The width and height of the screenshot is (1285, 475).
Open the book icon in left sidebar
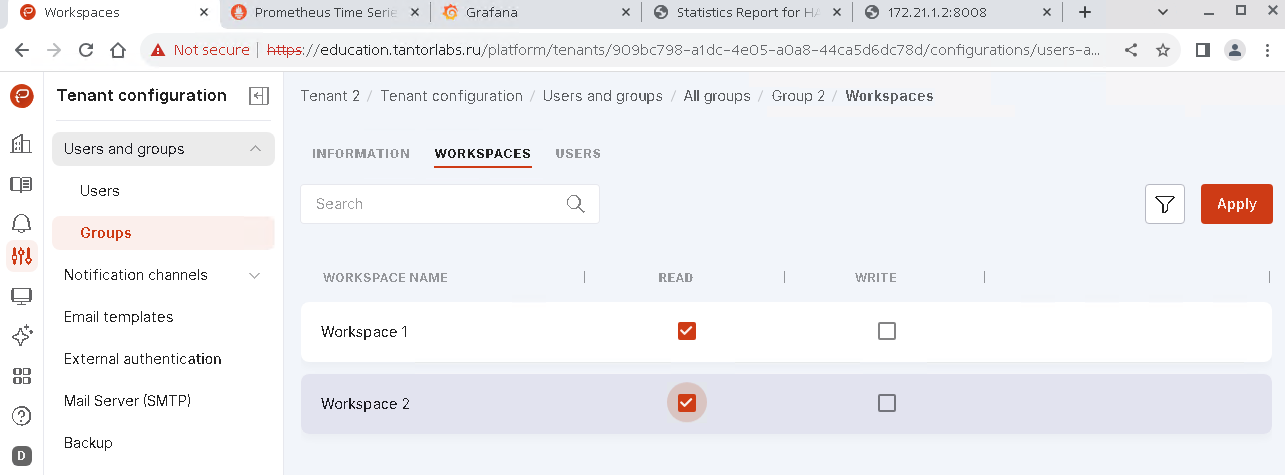pos(21,184)
